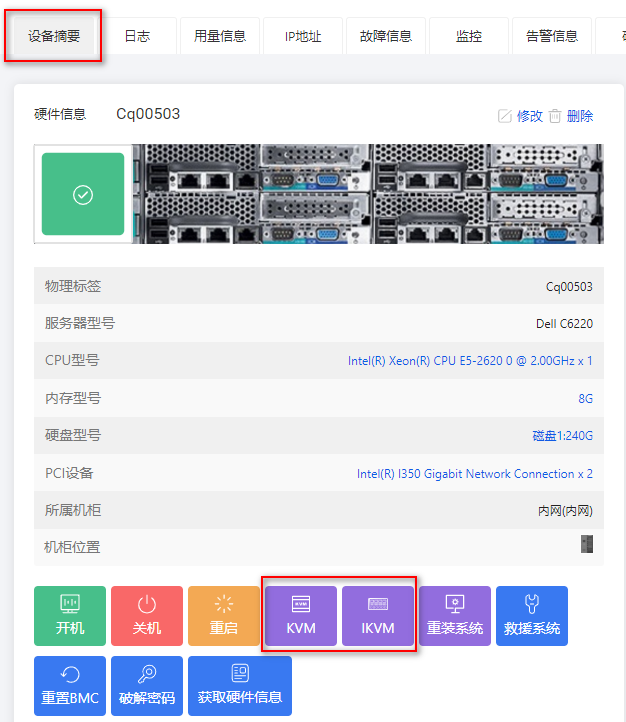Click the 内网(内网) cabinet value

(x=565, y=511)
